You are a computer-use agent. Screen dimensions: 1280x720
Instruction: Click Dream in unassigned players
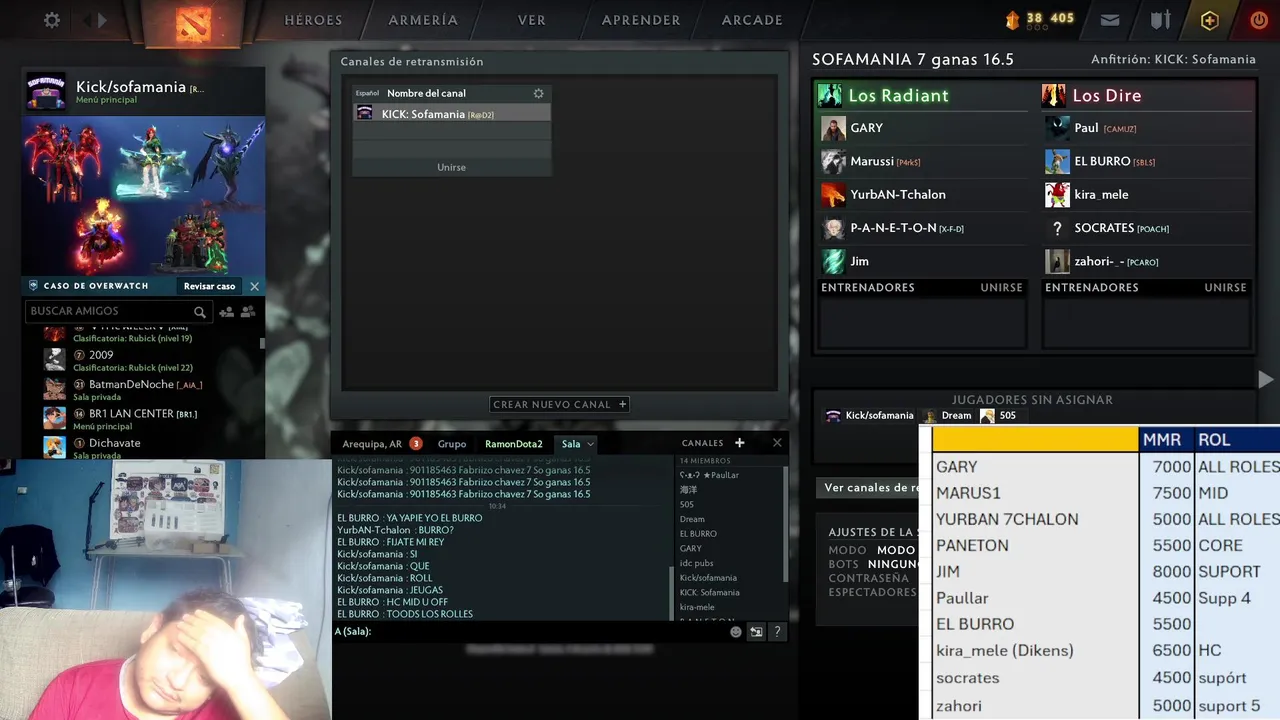click(947, 416)
